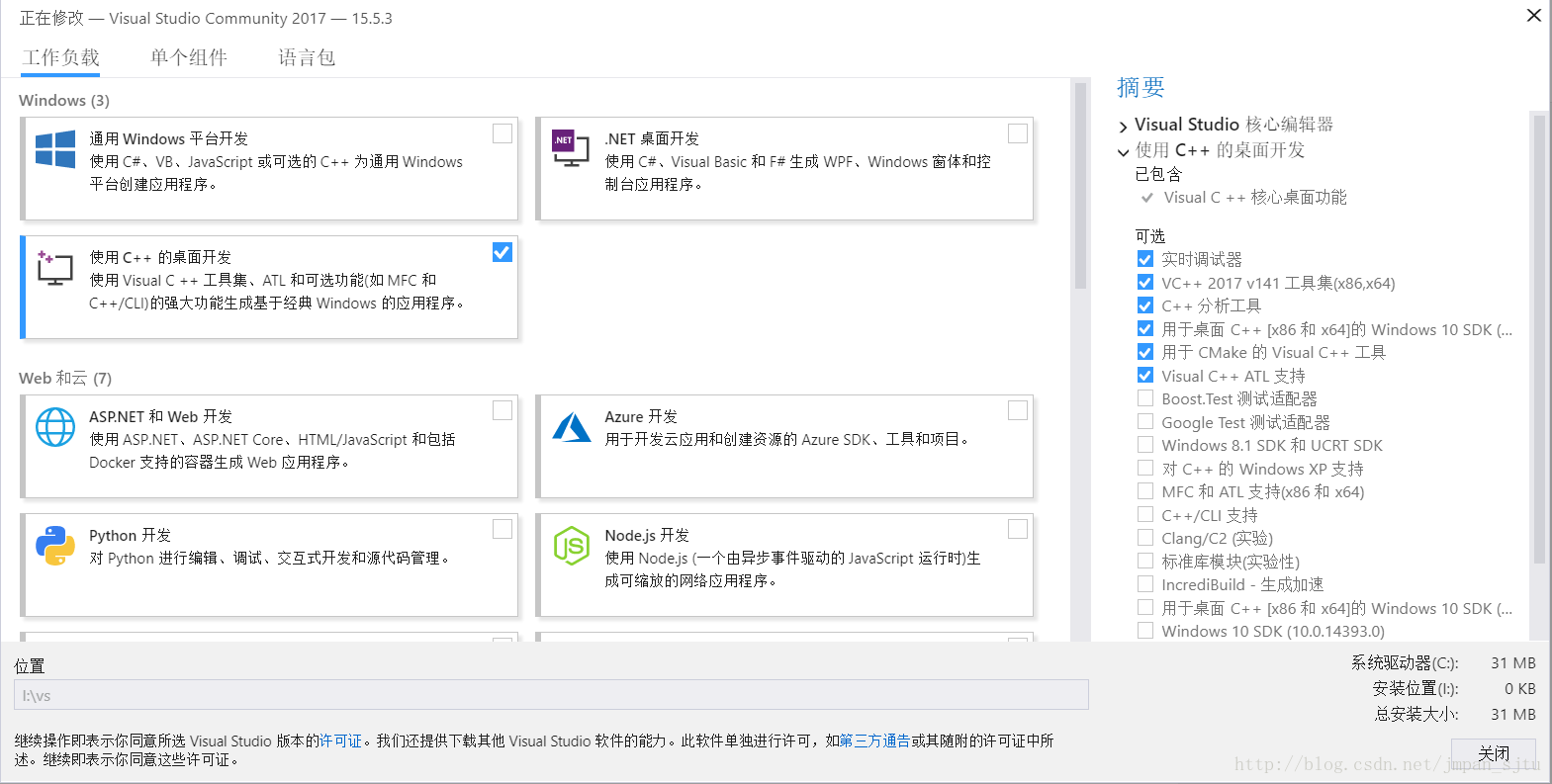1552x784 pixels.
Task: Uncheck 用于 CMake 的 Visual C++ 工具
Action: (1145, 352)
